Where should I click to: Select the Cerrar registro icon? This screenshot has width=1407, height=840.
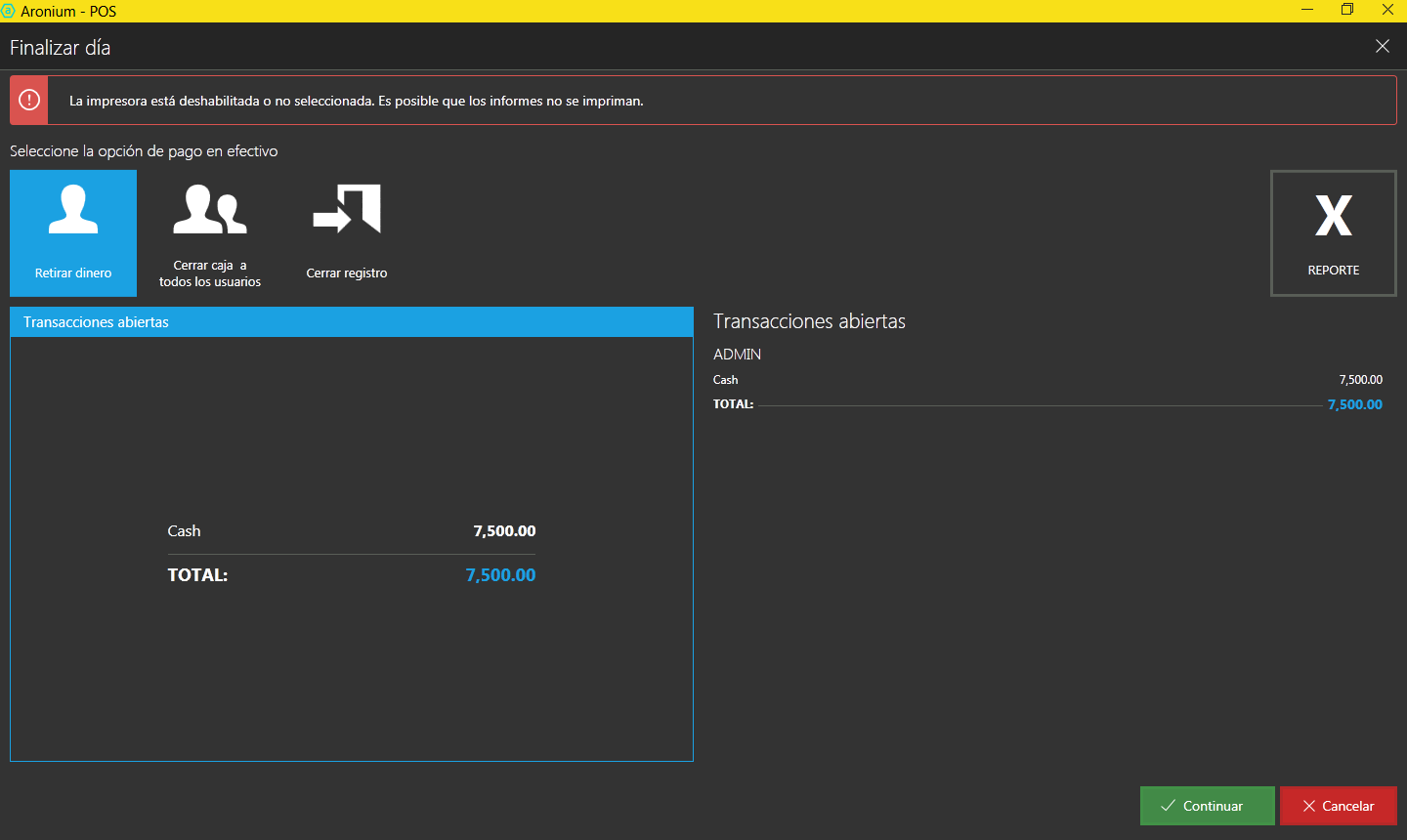(x=347, y=232)
